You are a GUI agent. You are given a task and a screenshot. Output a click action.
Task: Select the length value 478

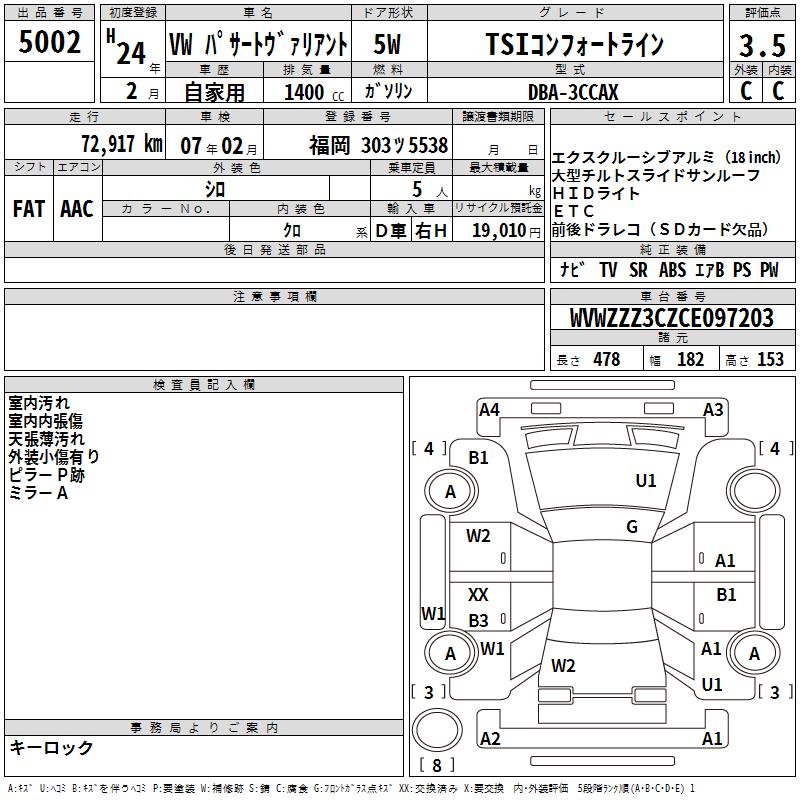[x=607, y=360]
